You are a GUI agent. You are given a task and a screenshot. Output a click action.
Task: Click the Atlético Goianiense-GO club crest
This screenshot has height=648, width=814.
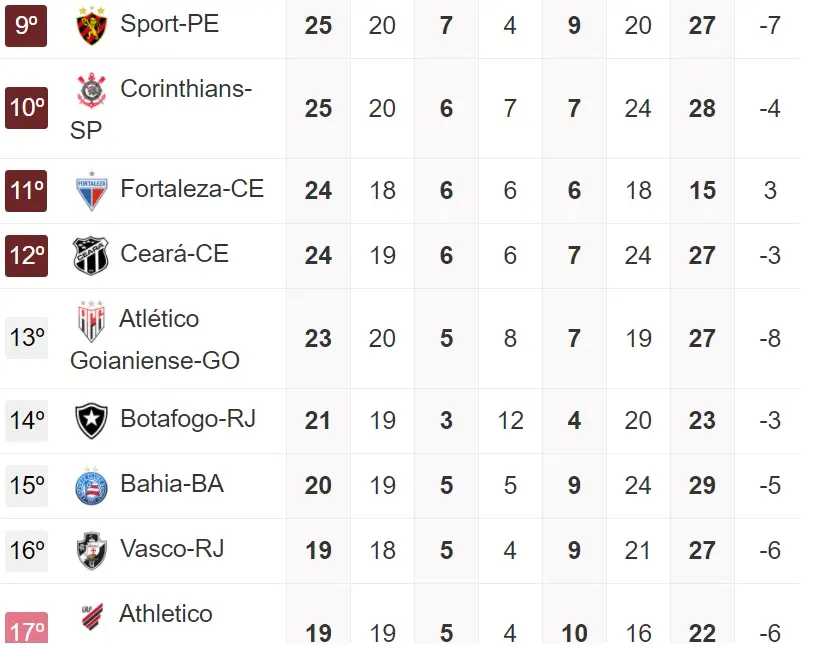coord(92,321)
